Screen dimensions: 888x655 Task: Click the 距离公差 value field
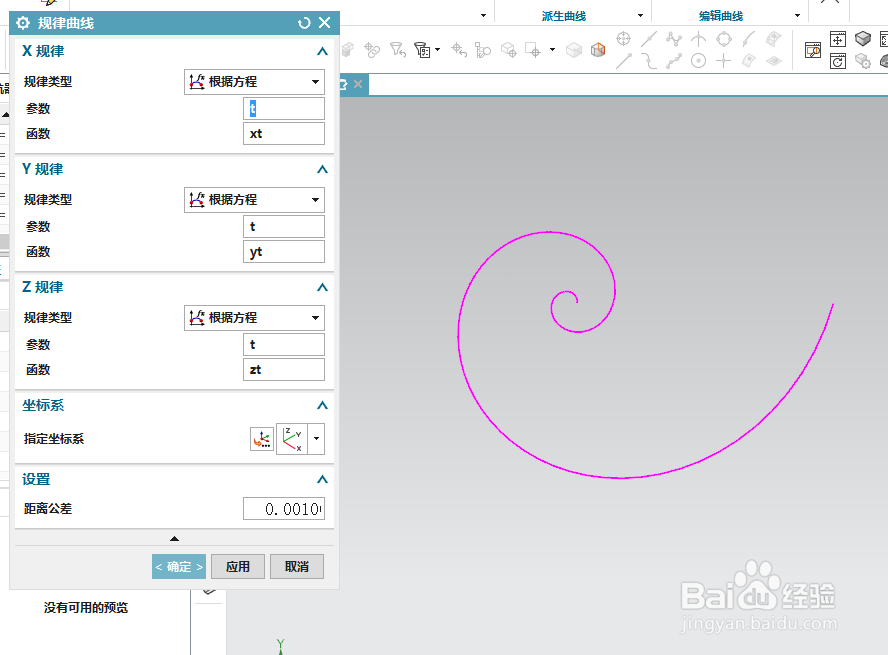(284, 508)
